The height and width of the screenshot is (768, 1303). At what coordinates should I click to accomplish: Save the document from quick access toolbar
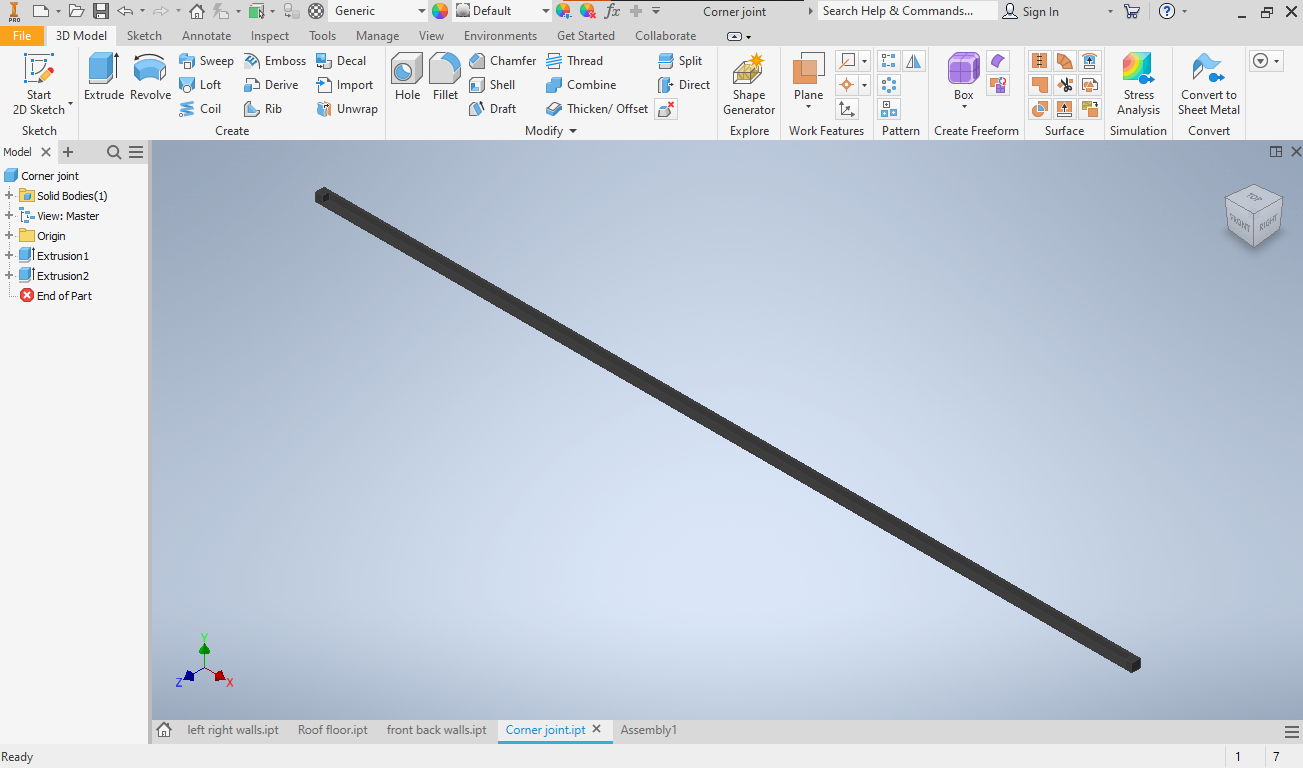101,11
